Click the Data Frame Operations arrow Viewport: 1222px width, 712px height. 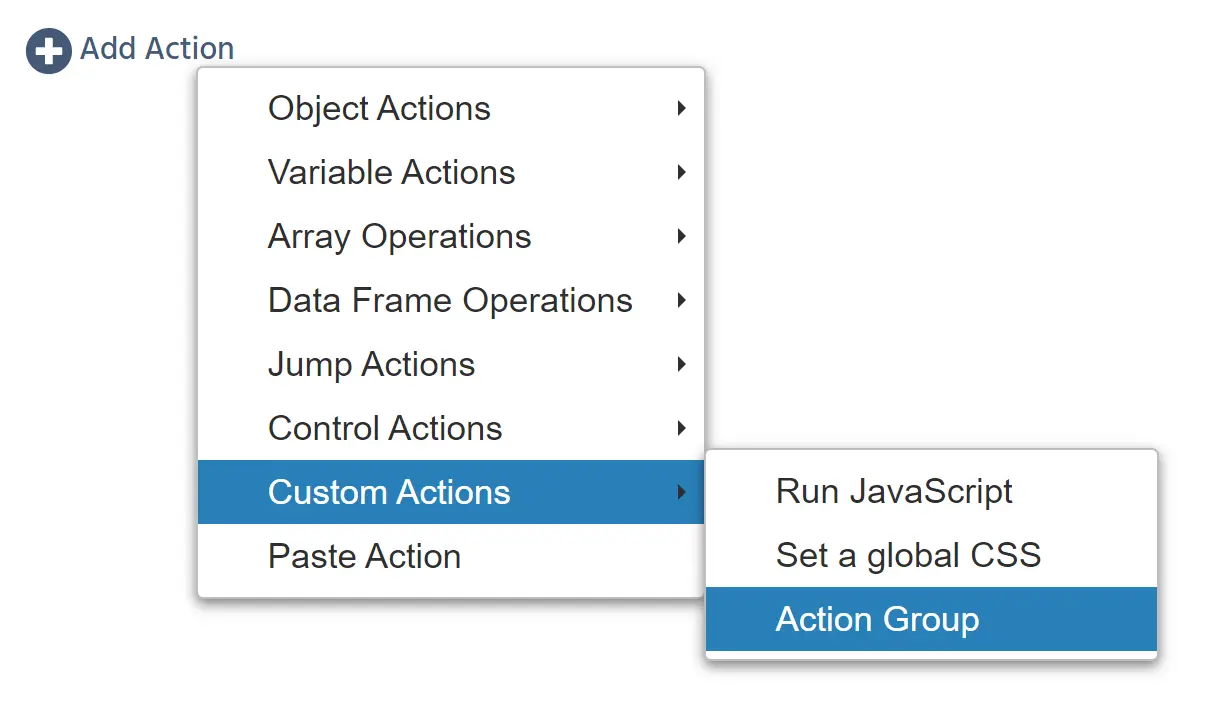pos(681,300)
